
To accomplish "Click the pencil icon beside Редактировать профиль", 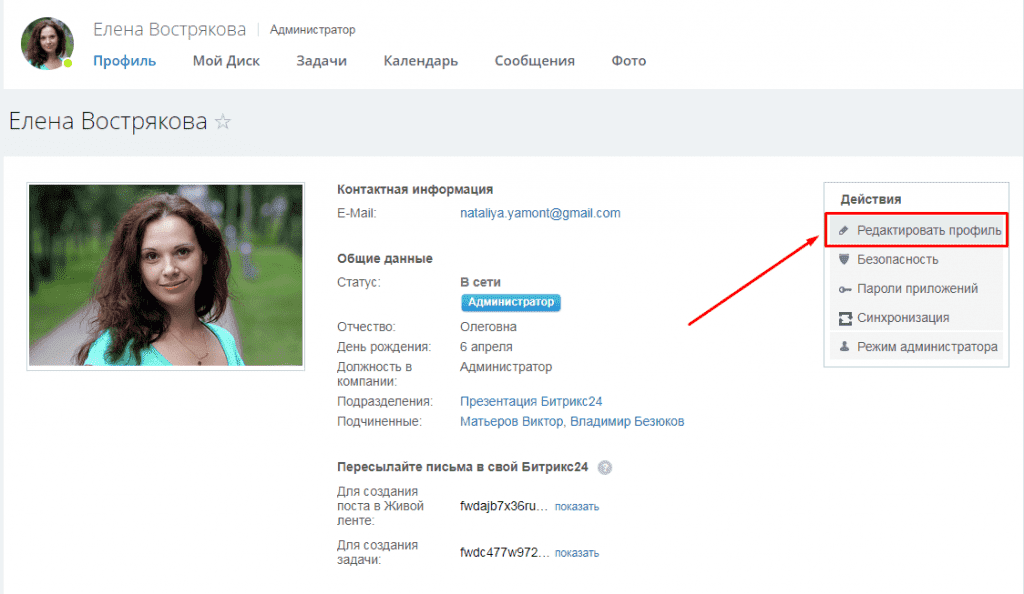I will point(844,230).
